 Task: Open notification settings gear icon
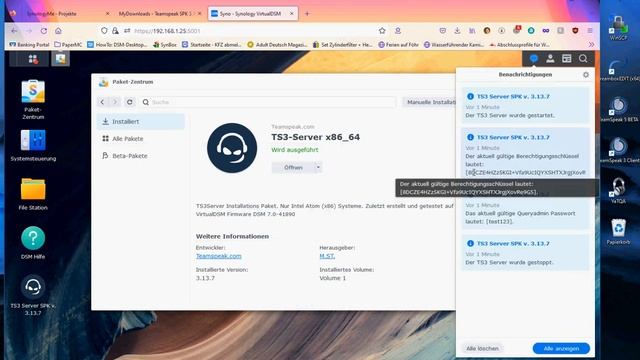click(x=586, y=75)
